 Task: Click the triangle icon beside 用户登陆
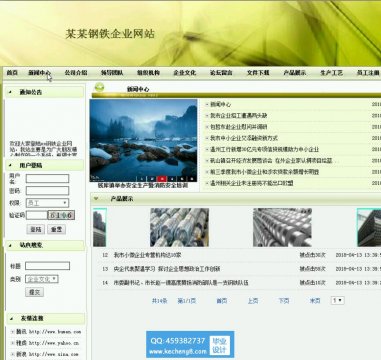click(10, 165)
